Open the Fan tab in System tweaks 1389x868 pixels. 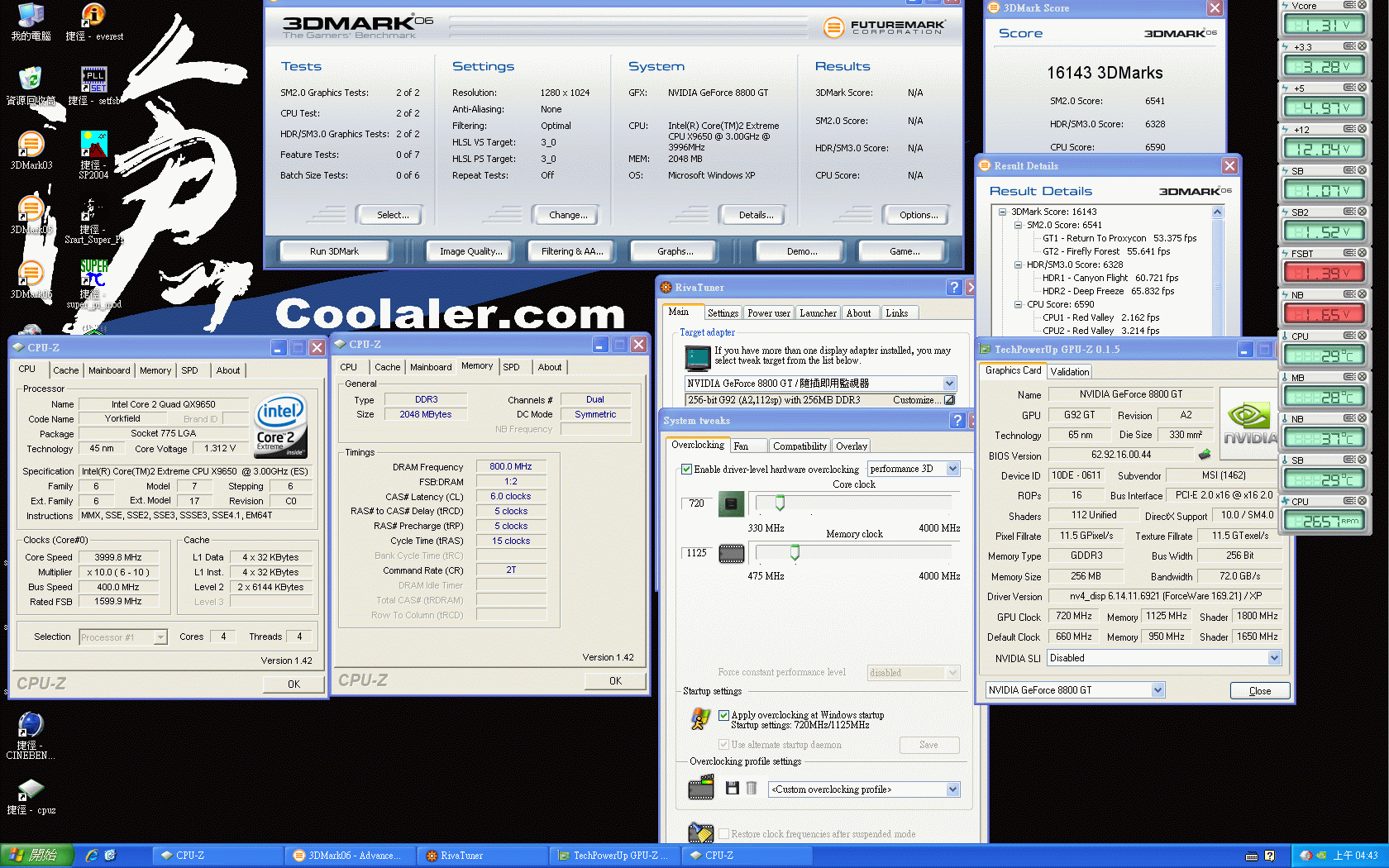point(748,446)
